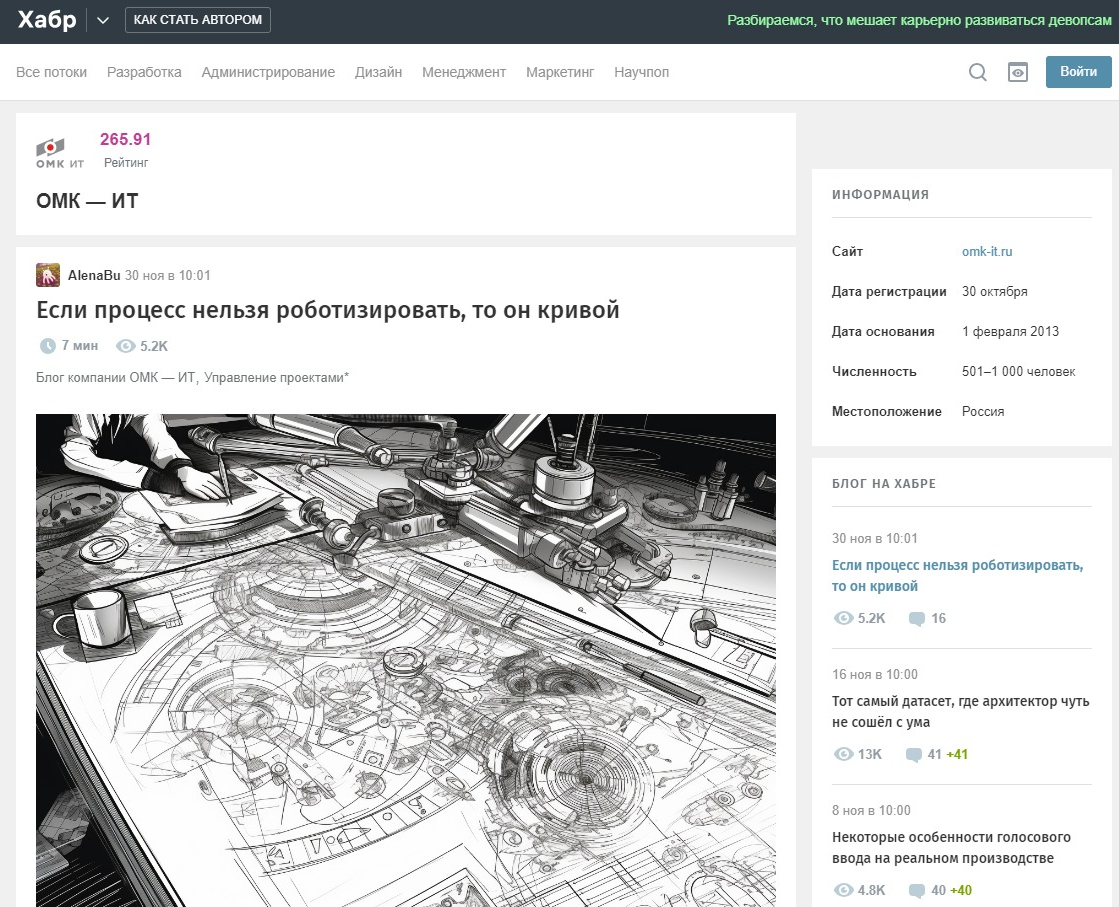Select the Все потоки tab
The image size is (1119, 907).
(51, 72)
